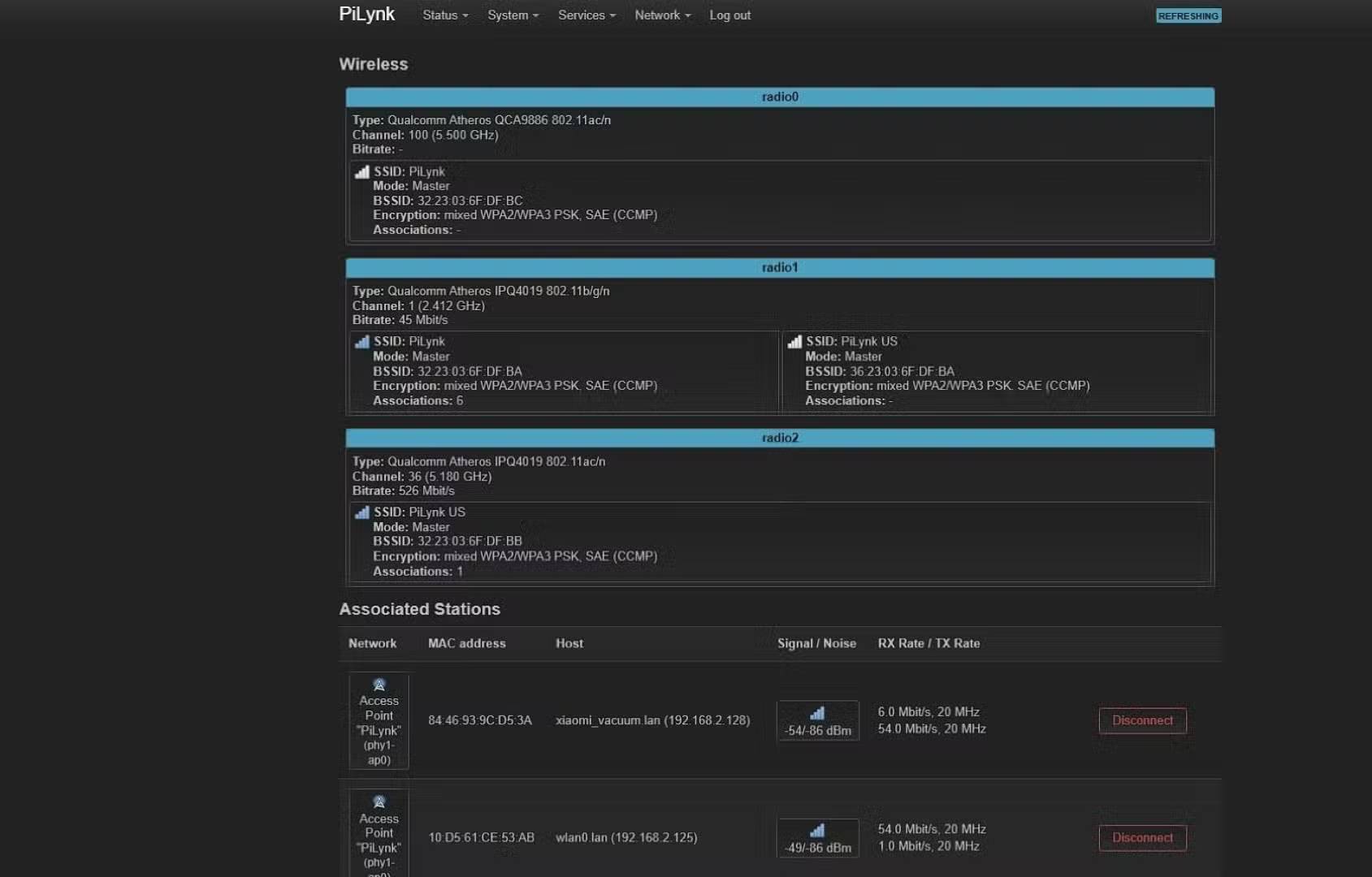Click signal icon of radio1 PiLynk SSID
The width and height of the screenshot is (1372, 877).
click(361, 342)
